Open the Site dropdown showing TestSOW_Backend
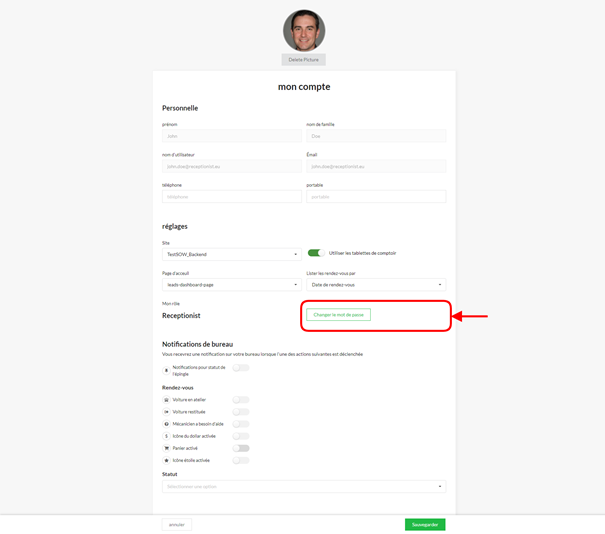Screen dimensions: 605x534 pos(231,255)
